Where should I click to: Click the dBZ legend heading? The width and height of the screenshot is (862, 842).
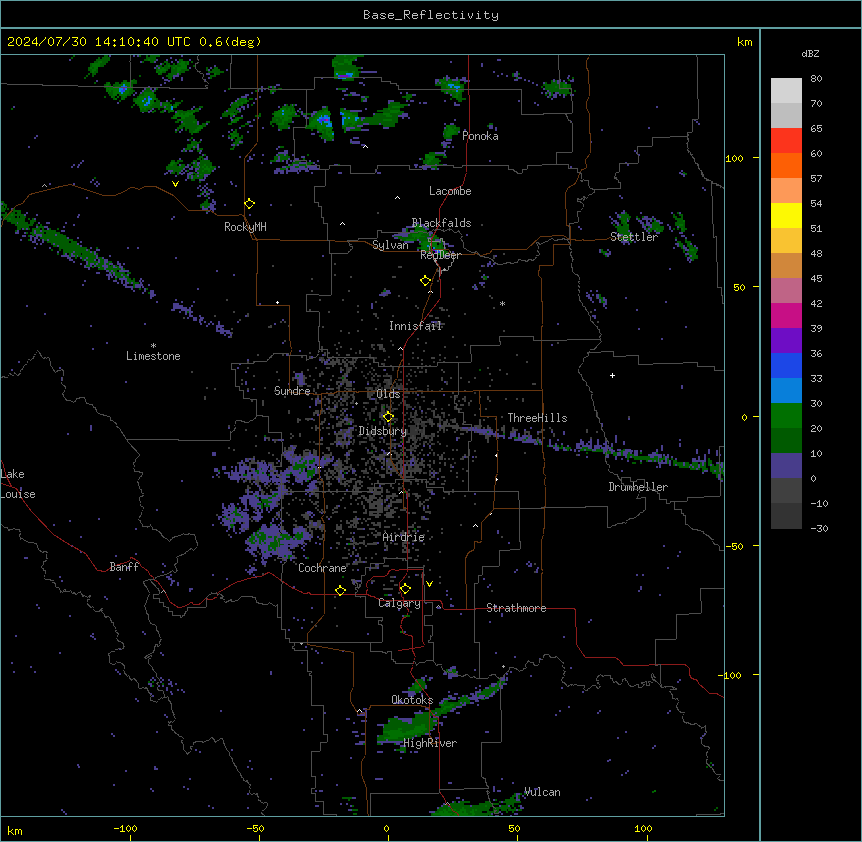810,54
